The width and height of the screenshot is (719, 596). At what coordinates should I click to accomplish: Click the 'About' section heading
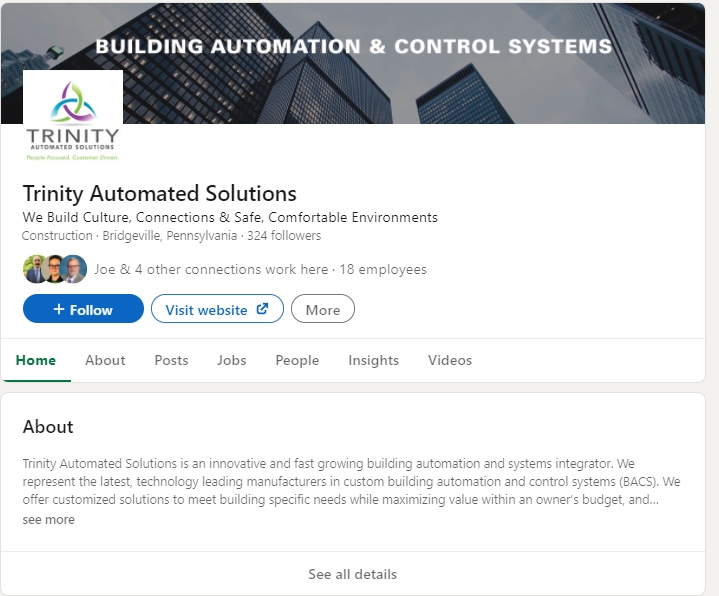(x=48, y=427)
